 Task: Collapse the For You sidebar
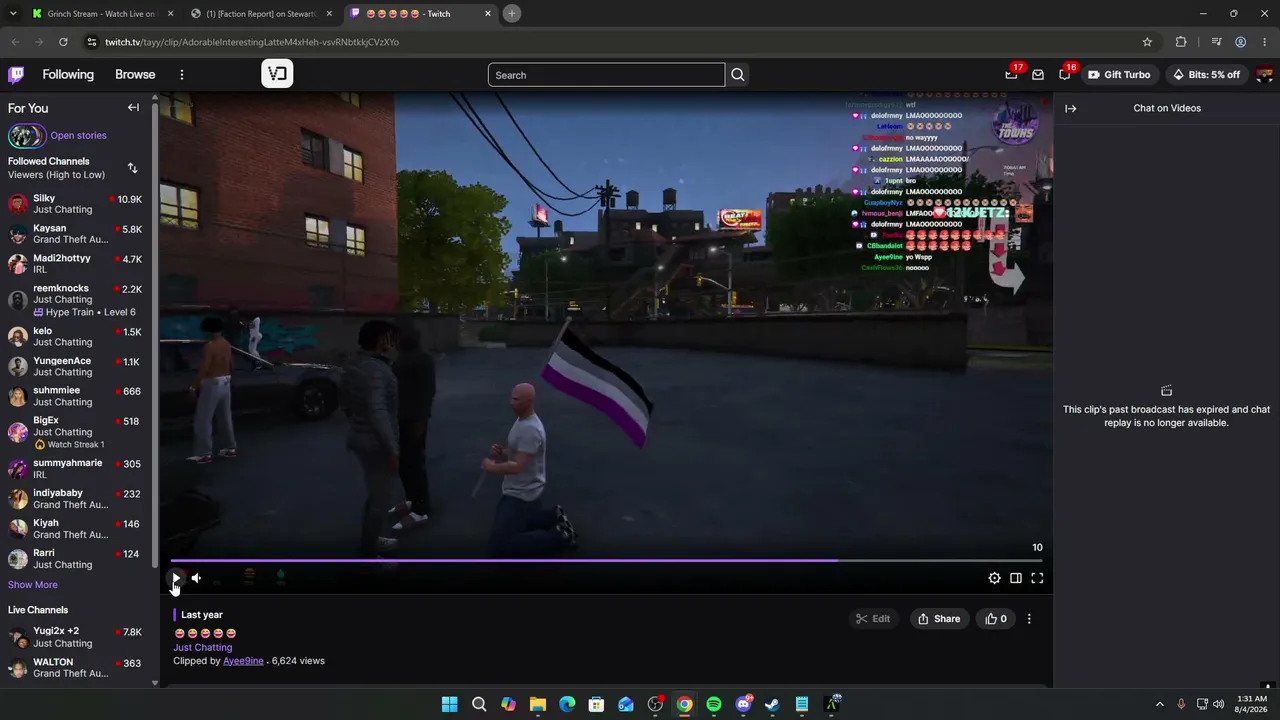[x=133, y=108]
